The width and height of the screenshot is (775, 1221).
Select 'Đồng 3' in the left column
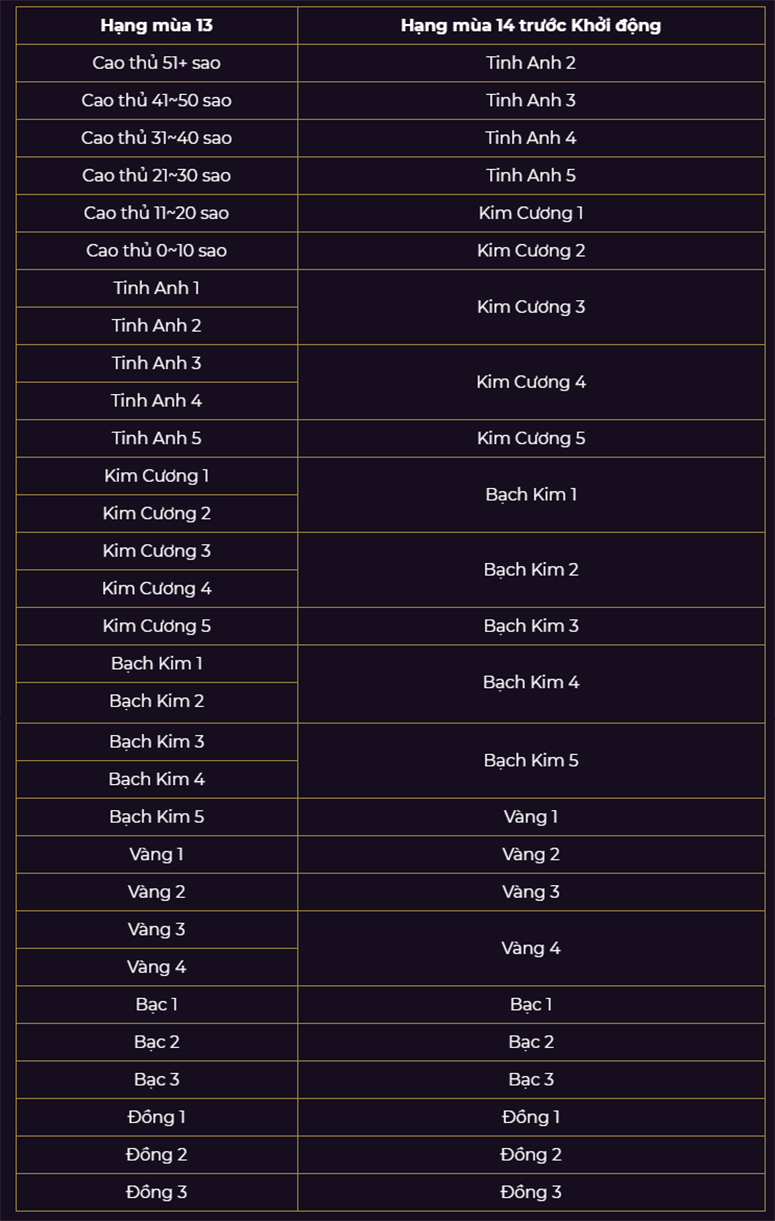[157, 1192]
